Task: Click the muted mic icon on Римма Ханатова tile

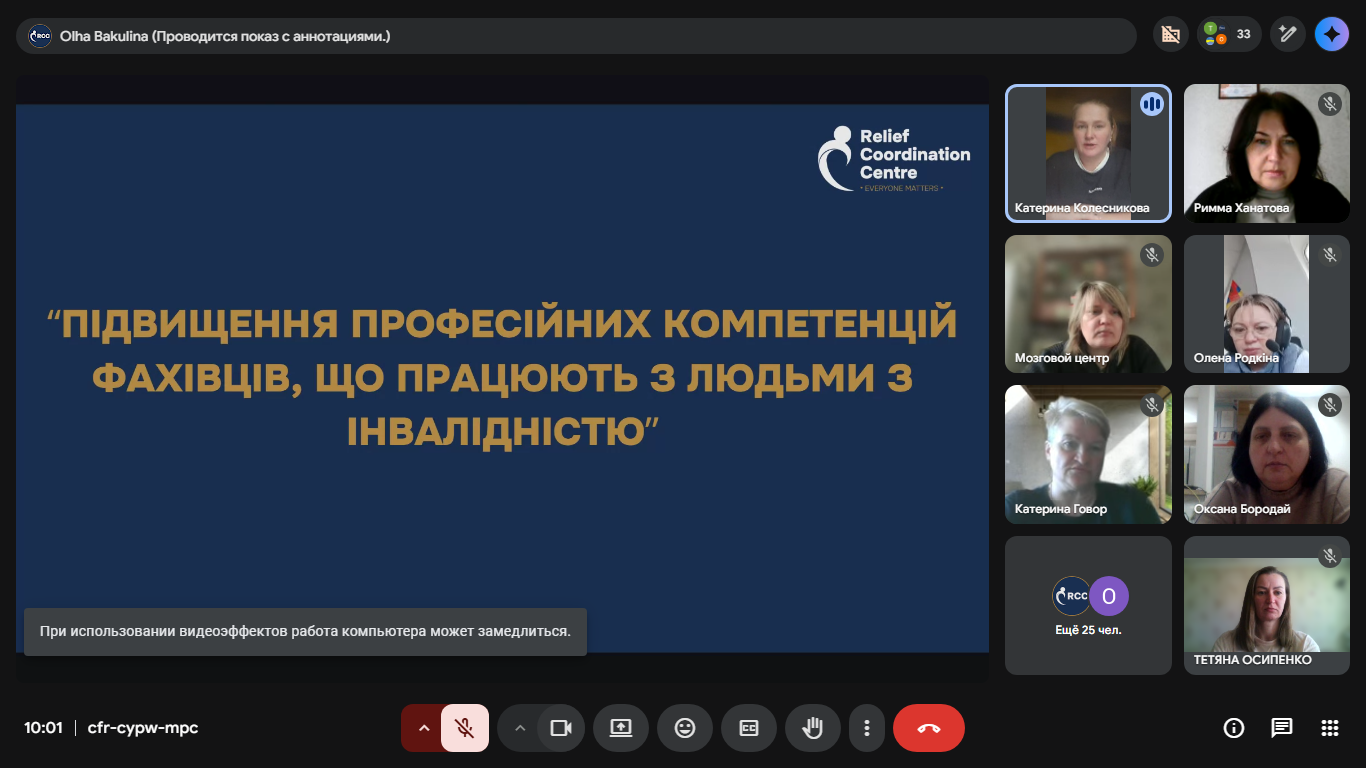Action: (1330, 104)
